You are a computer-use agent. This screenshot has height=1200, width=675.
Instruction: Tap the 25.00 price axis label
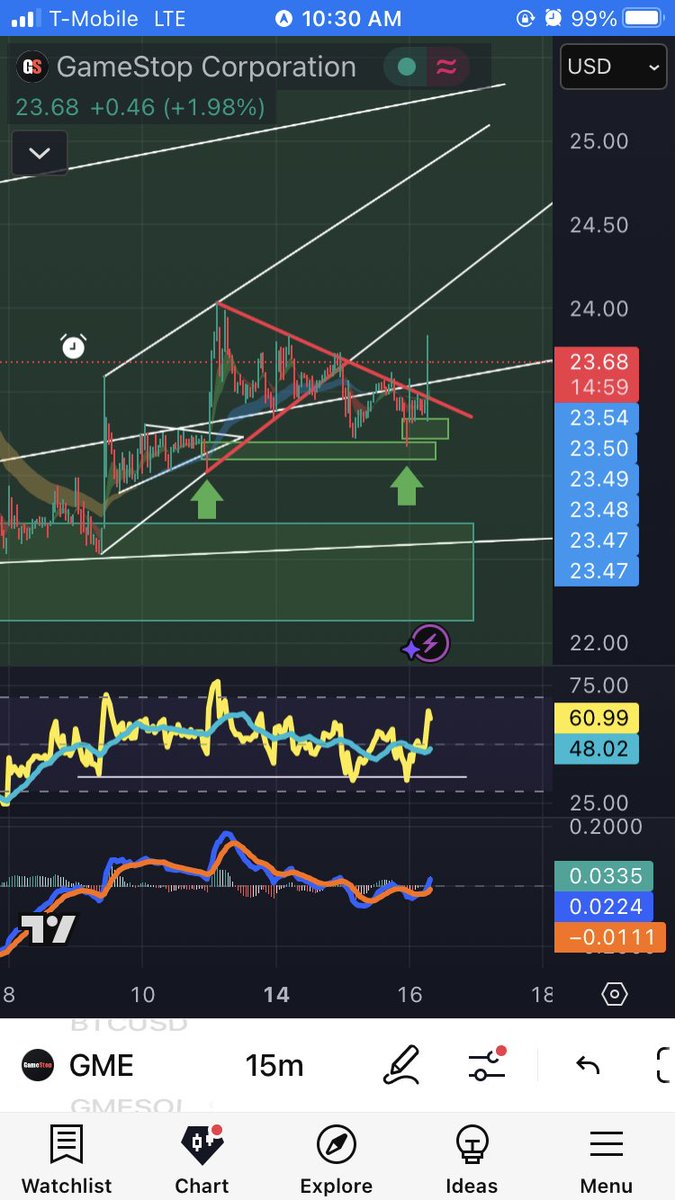(599, 141)
